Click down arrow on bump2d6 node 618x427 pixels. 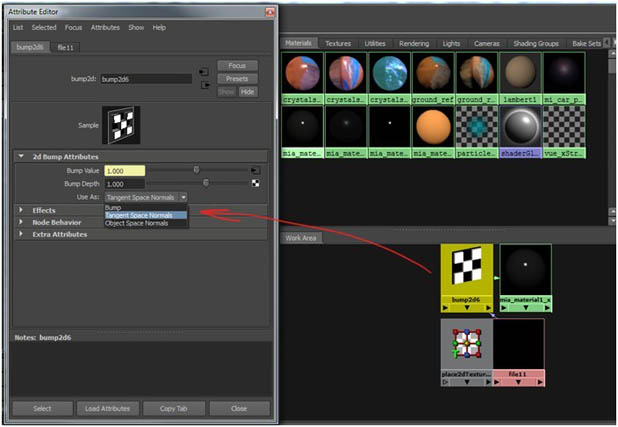(x=467, y=308)
